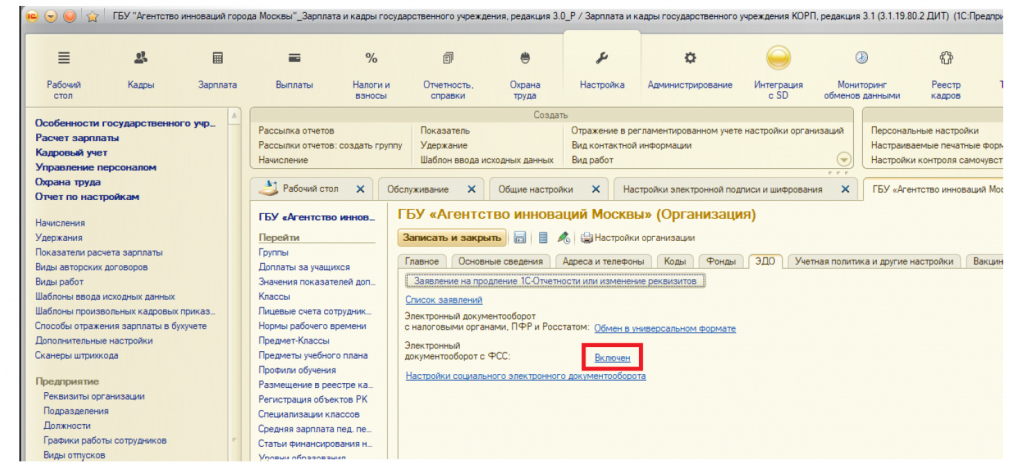Open Настройки социального электронного документооборота link
Viewport: 1023px width, 468px height.
[x=525, y=376]
